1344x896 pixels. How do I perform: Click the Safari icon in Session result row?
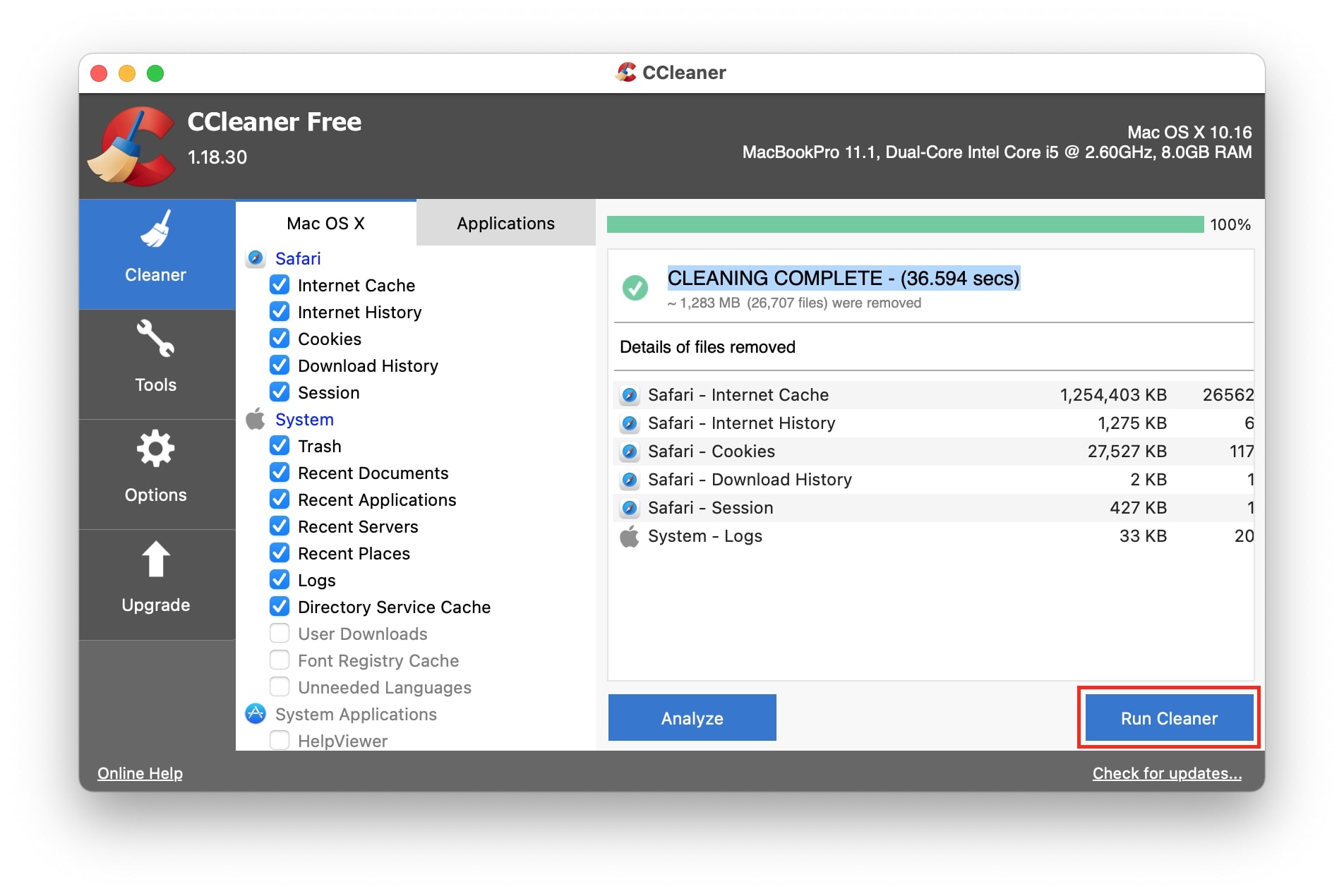coord(630,508)
